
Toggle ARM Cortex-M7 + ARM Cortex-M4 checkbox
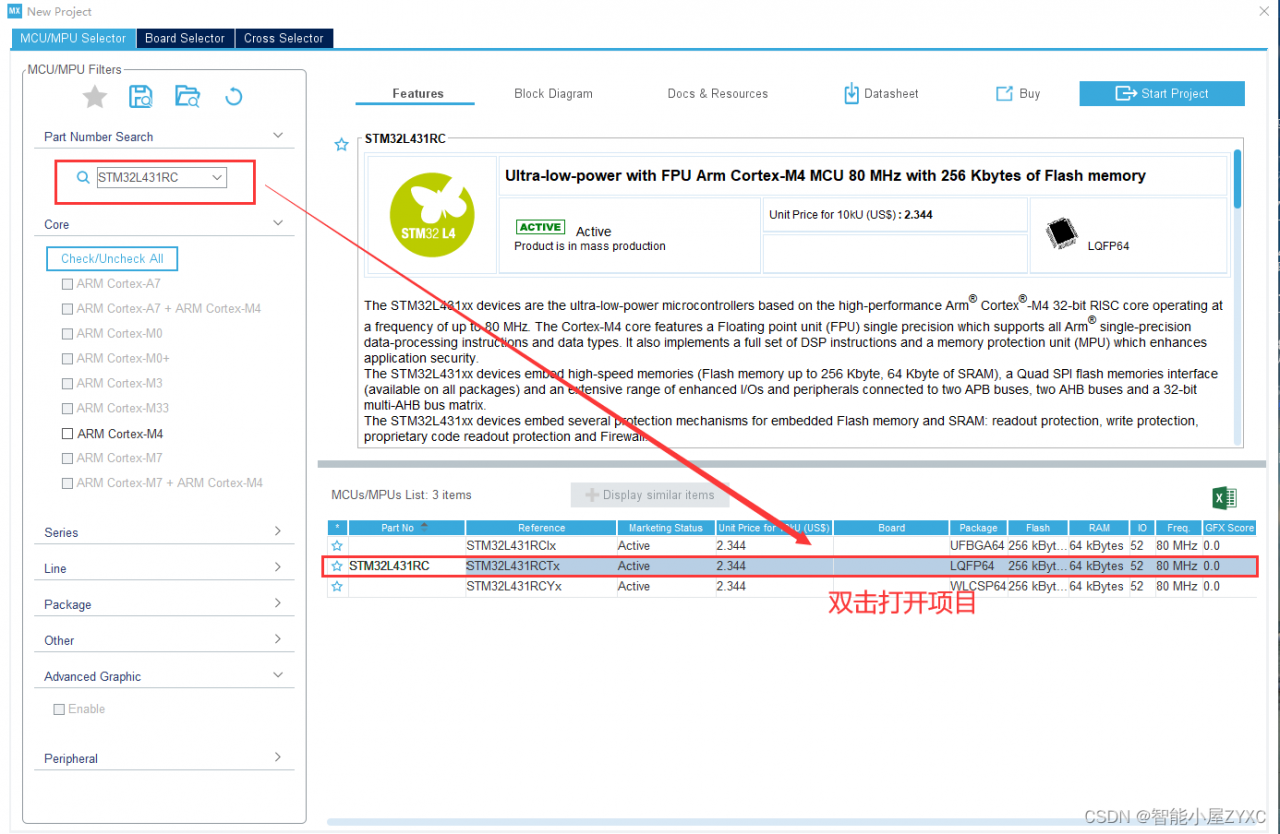pos(67,483)
